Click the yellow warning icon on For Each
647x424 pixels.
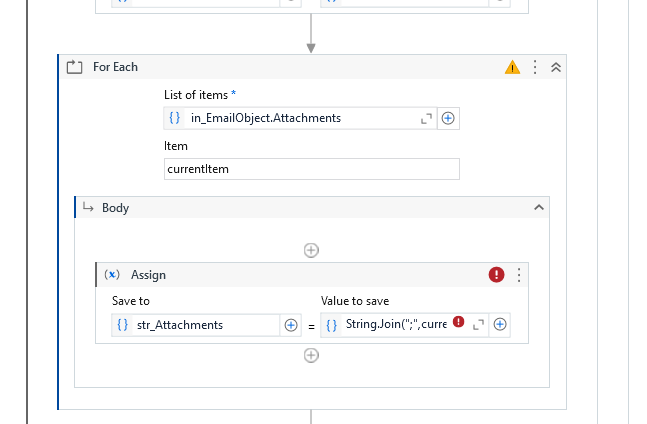pos(512,67)
